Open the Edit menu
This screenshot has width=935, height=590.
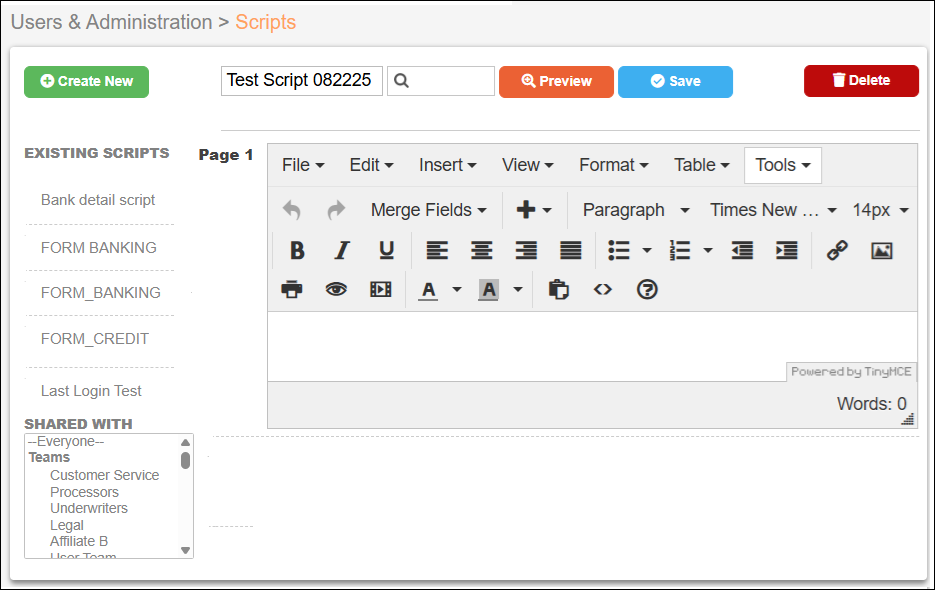(x=371, y=165)
